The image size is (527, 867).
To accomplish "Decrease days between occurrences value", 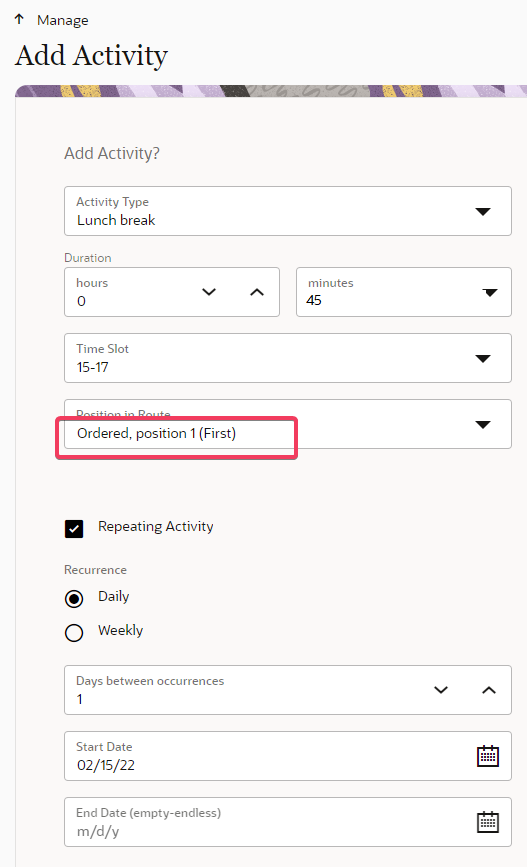I will (441, 690).
